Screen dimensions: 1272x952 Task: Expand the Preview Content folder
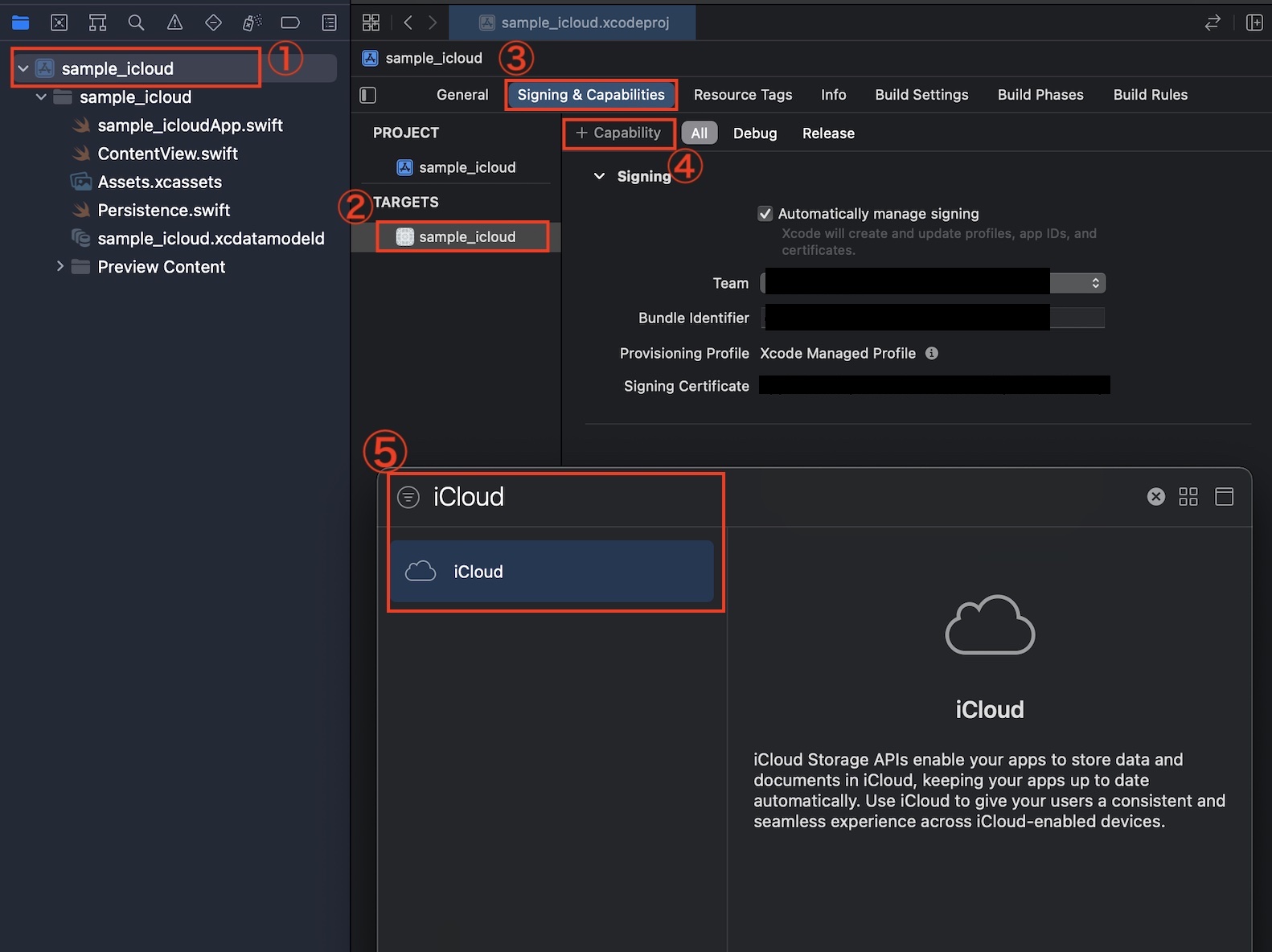point(59,266)
